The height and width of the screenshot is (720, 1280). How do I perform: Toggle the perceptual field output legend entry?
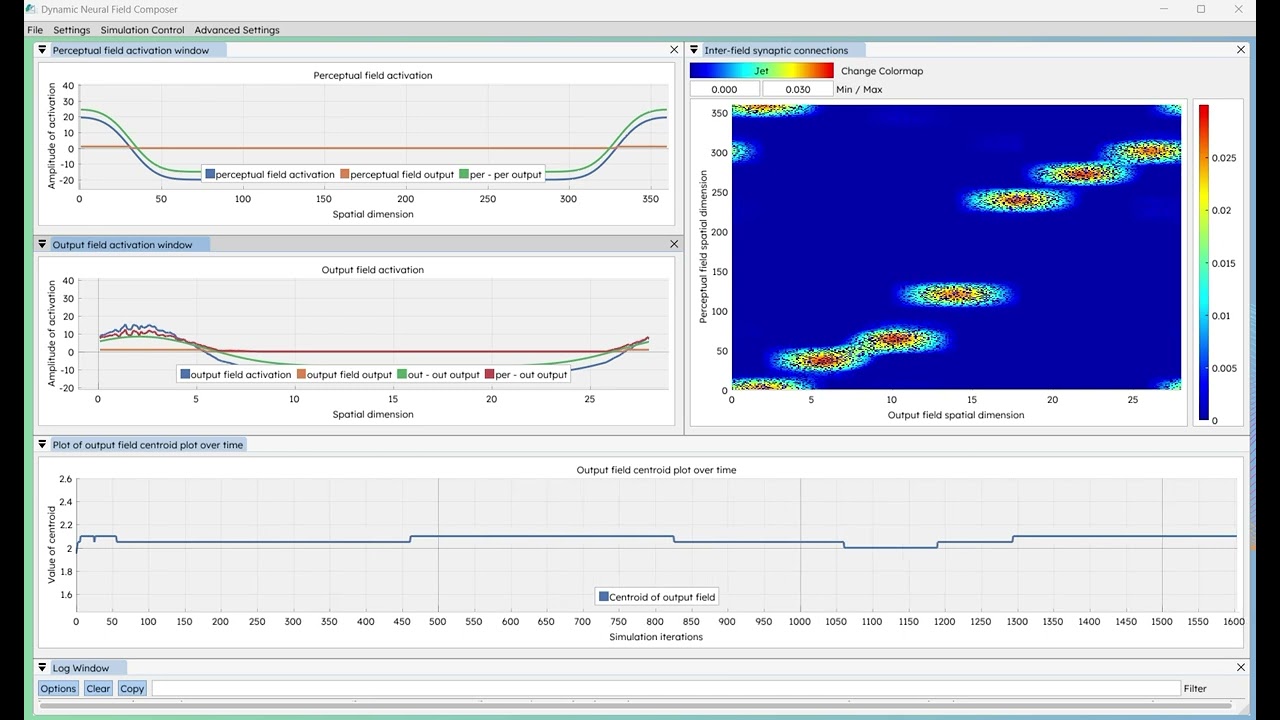(397, 174)
